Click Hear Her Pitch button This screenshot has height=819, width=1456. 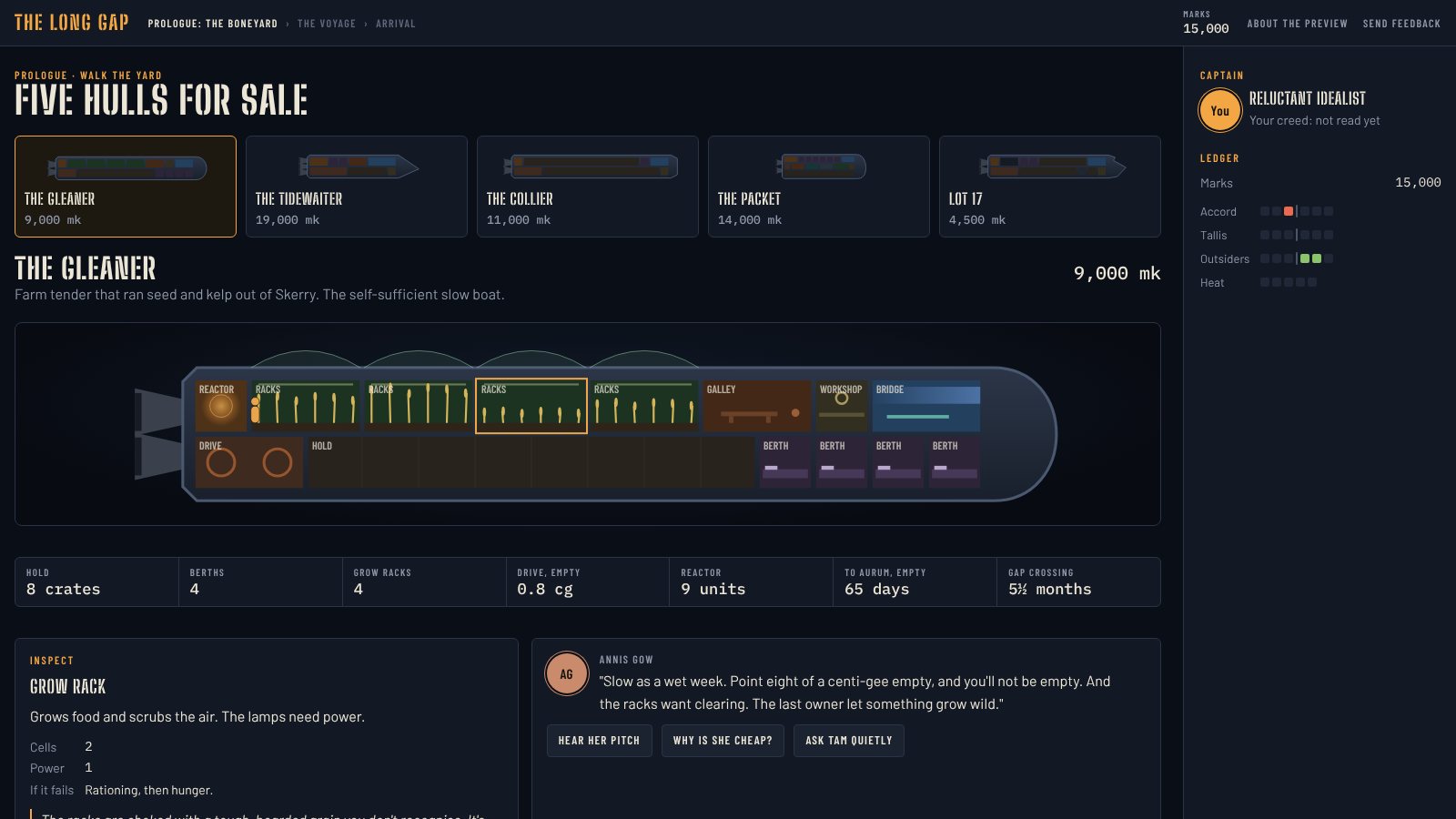(599, 741)
